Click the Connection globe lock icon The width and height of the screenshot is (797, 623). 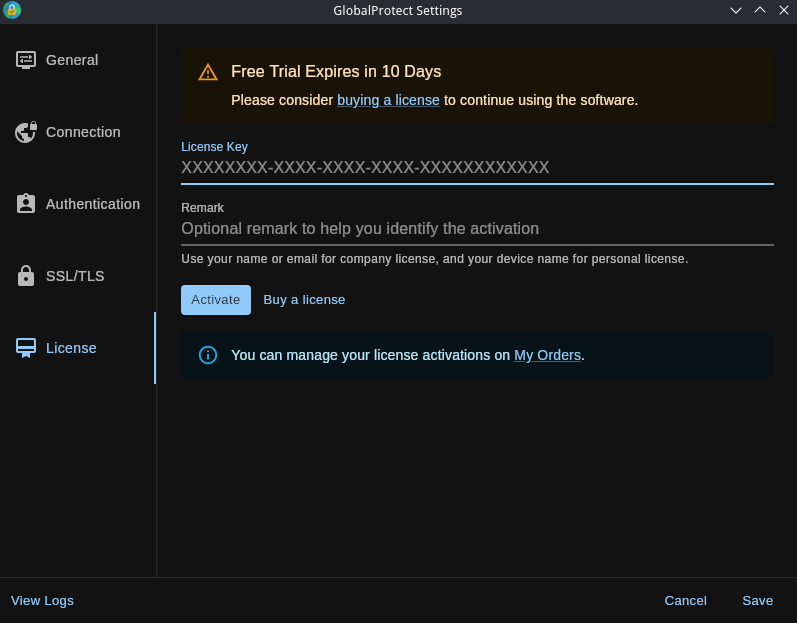(26, 132)
